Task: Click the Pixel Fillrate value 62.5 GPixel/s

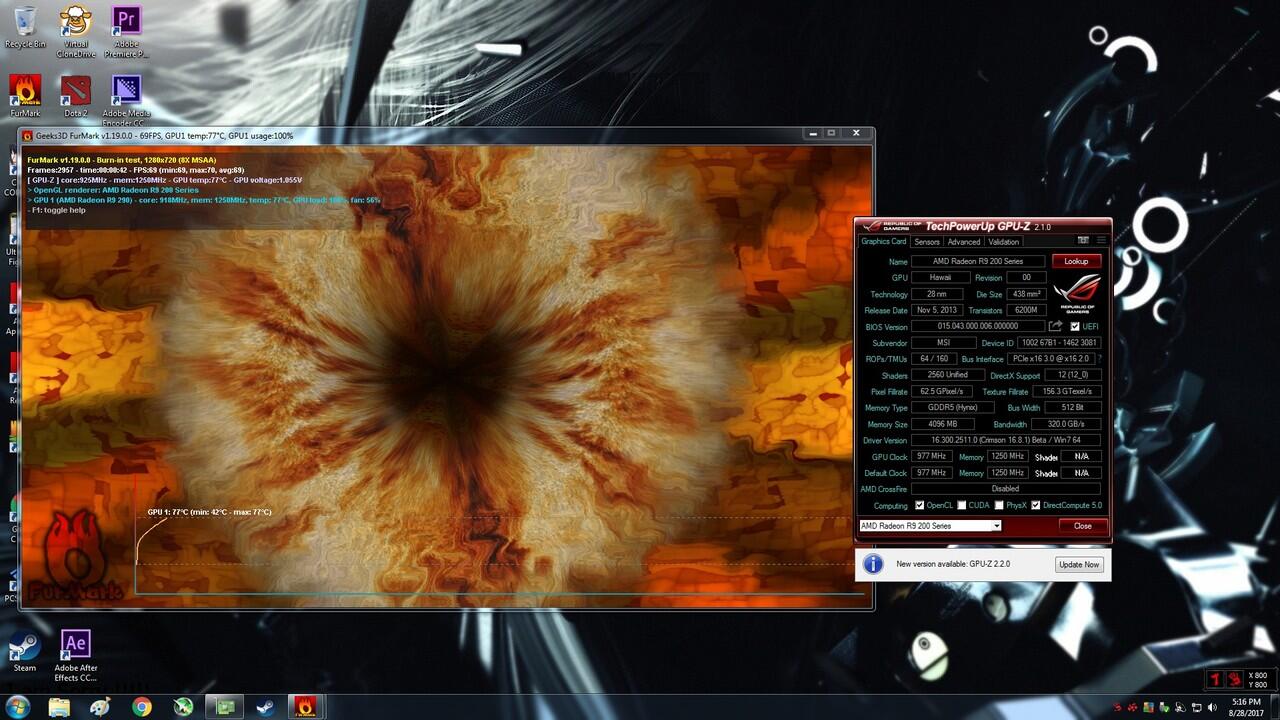Action: coord(942,391)
